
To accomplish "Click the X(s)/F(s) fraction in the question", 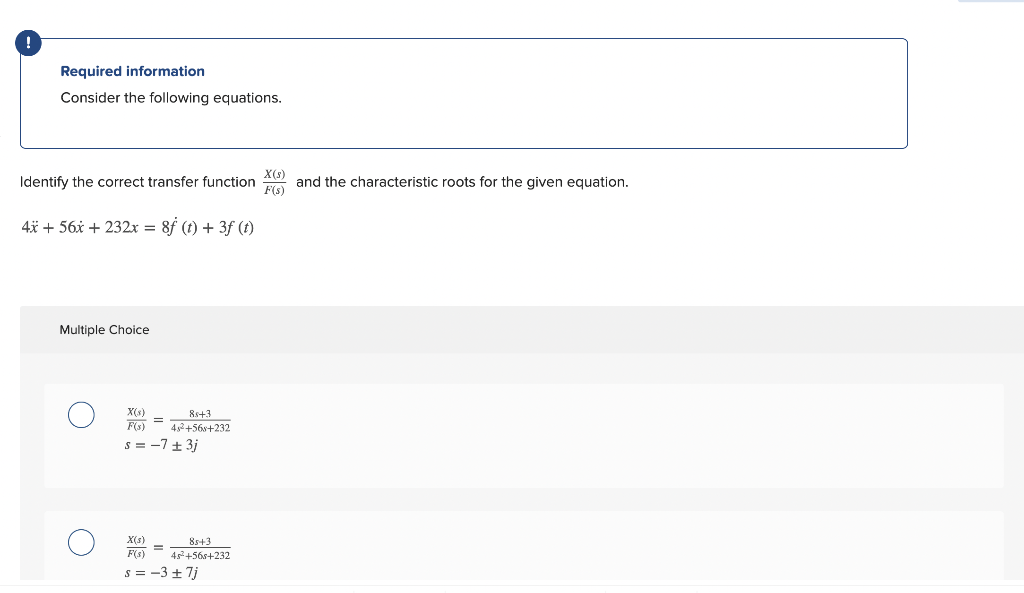I will 275,182.
